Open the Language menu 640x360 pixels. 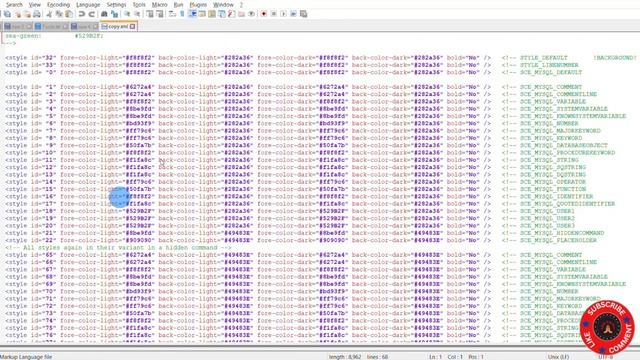(88, 4)
